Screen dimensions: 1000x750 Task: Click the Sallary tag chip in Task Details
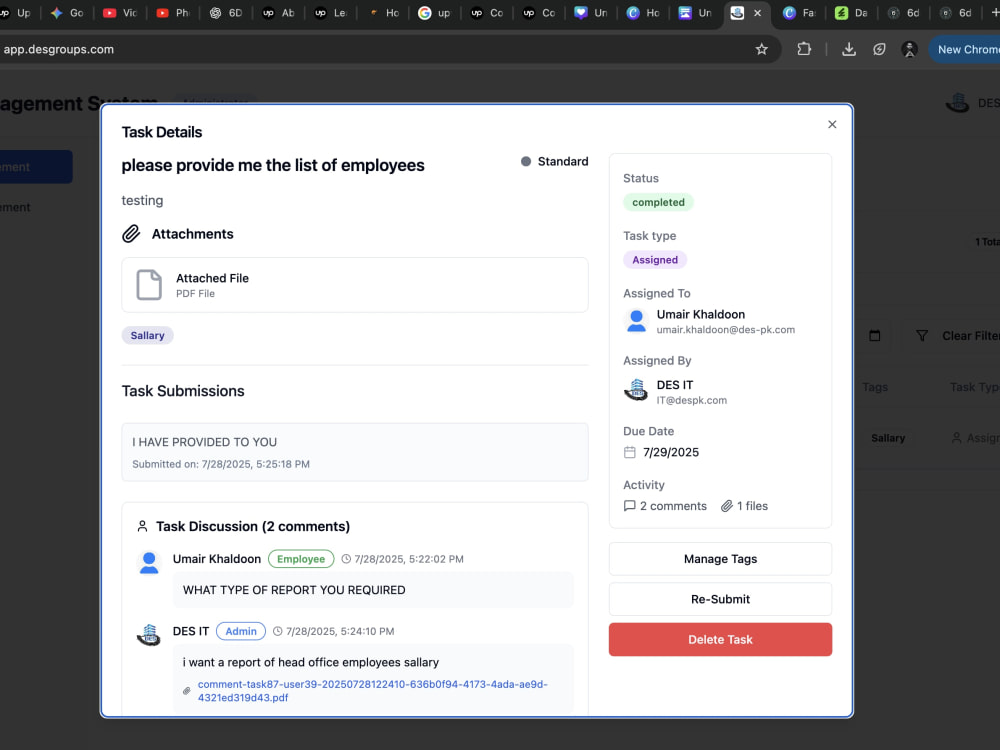pos(147,335)
